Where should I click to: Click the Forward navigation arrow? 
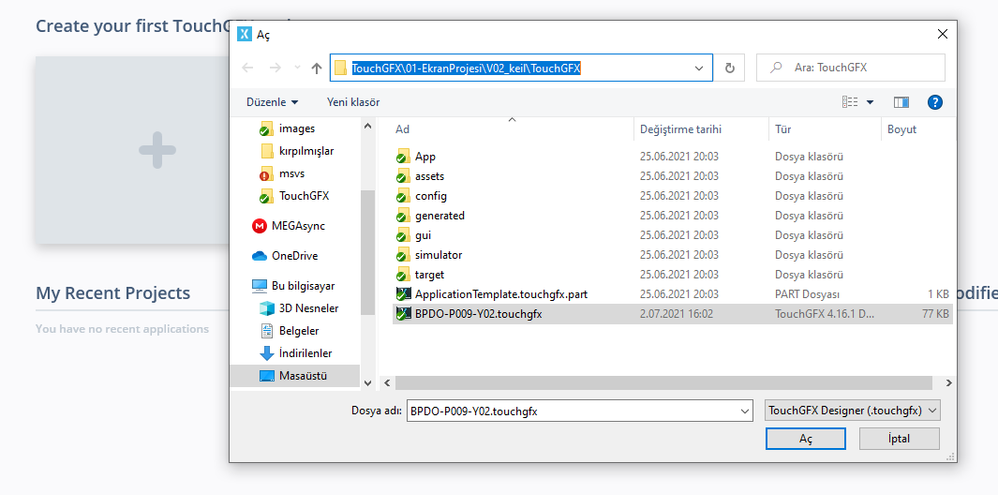click(275, 68)
